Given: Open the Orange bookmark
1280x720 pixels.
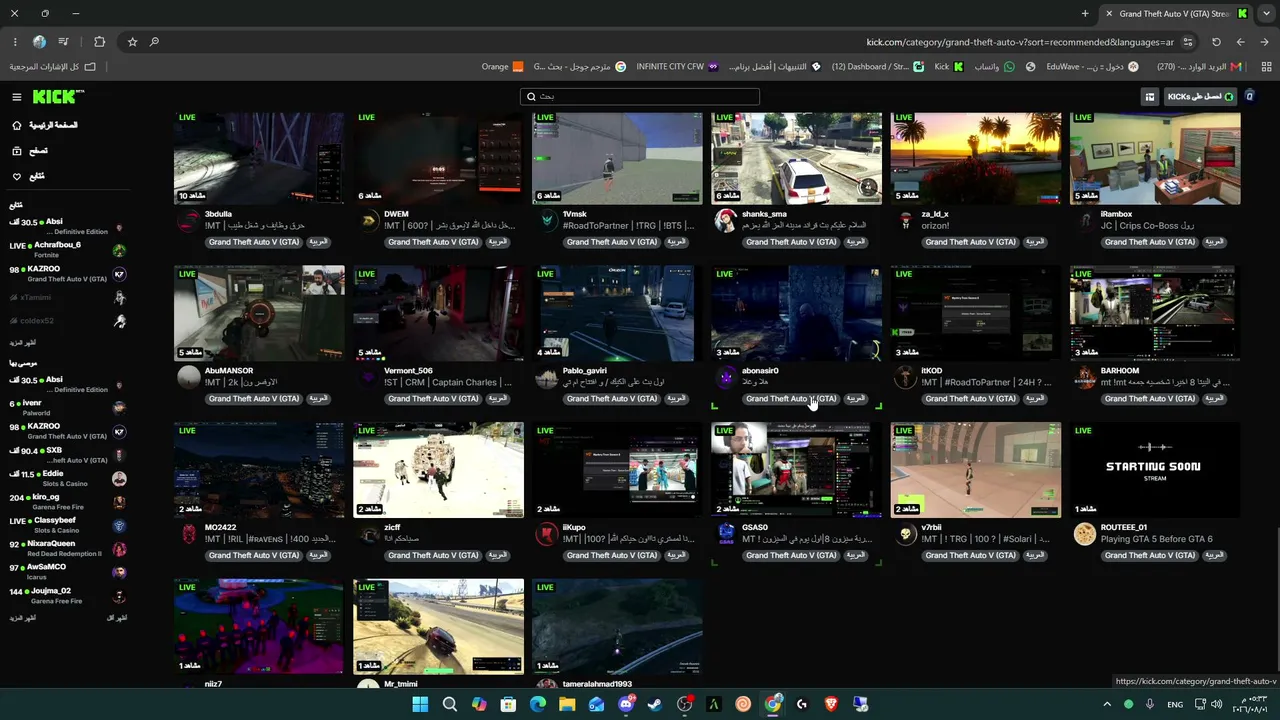Looking at the screenshot, I should click(x=503, y=67).
